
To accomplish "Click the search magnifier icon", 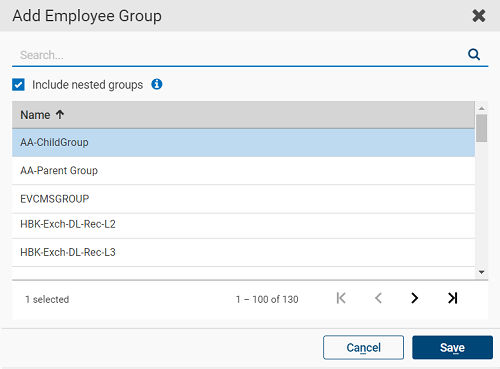I will [474, 54].
